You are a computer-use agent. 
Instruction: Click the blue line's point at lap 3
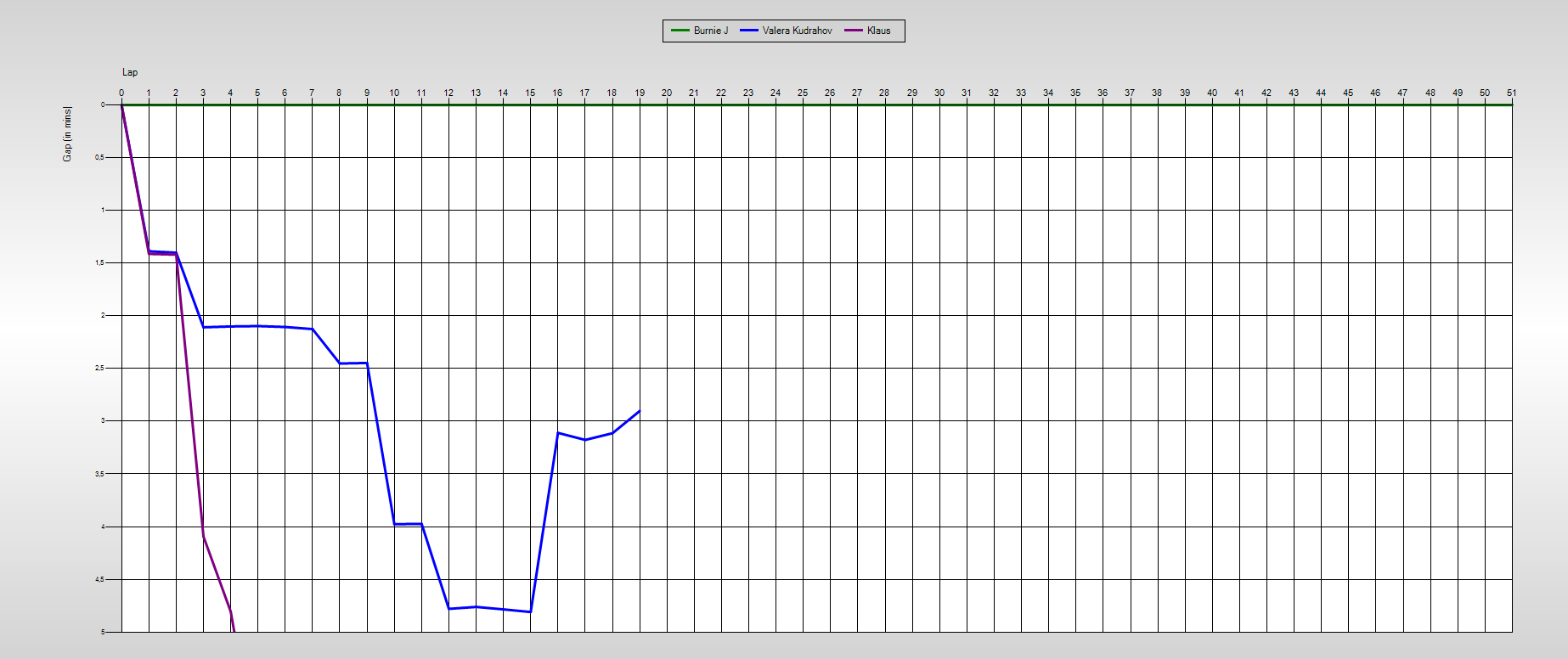pyautogui.click(x=204, y=327)
